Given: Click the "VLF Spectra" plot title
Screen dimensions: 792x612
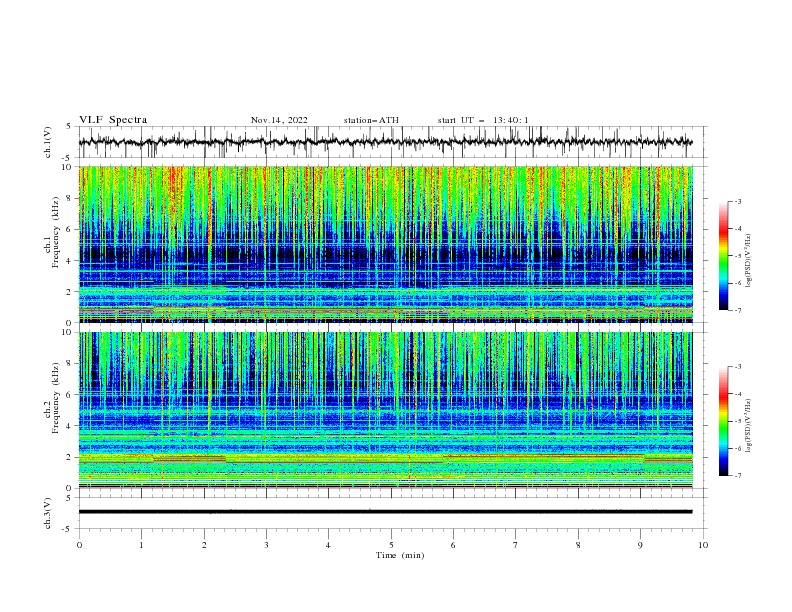Looking at the screenshot, I should point(113,120).
